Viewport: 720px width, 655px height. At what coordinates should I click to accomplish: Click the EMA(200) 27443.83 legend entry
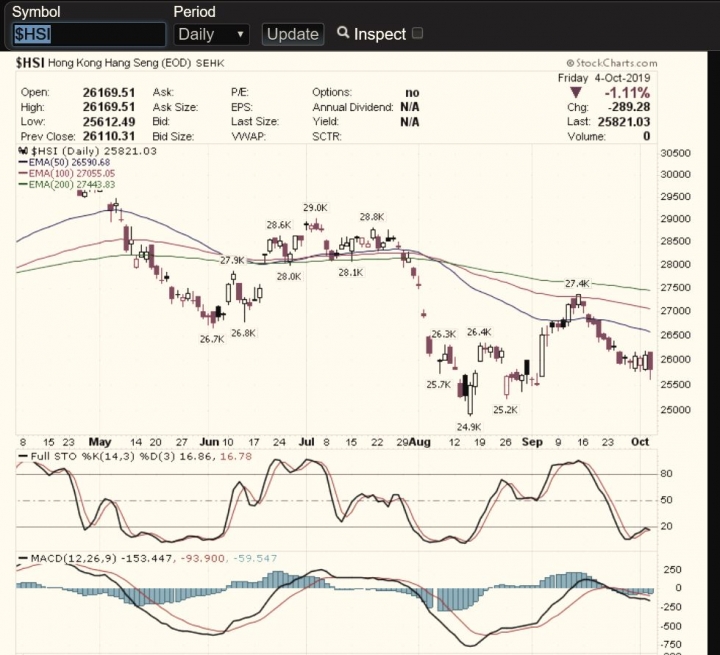pos(67,184)
